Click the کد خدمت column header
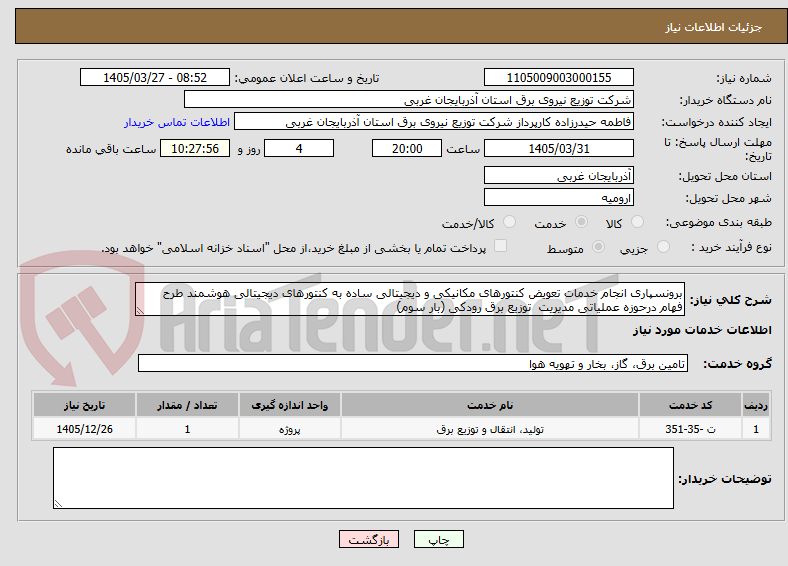The image size is (788, 566). coord(691,405)
